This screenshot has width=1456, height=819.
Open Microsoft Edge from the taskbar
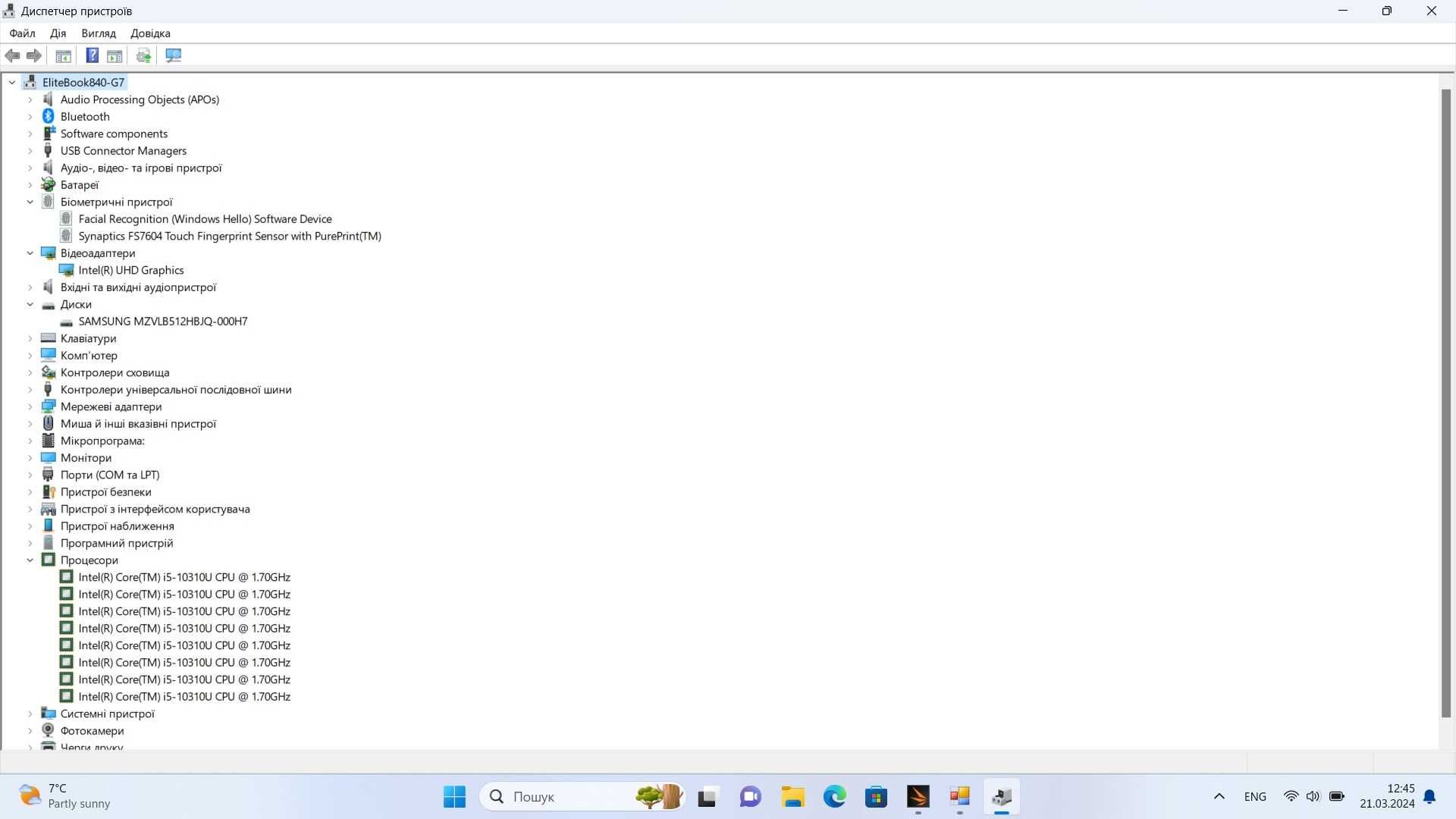834,797
